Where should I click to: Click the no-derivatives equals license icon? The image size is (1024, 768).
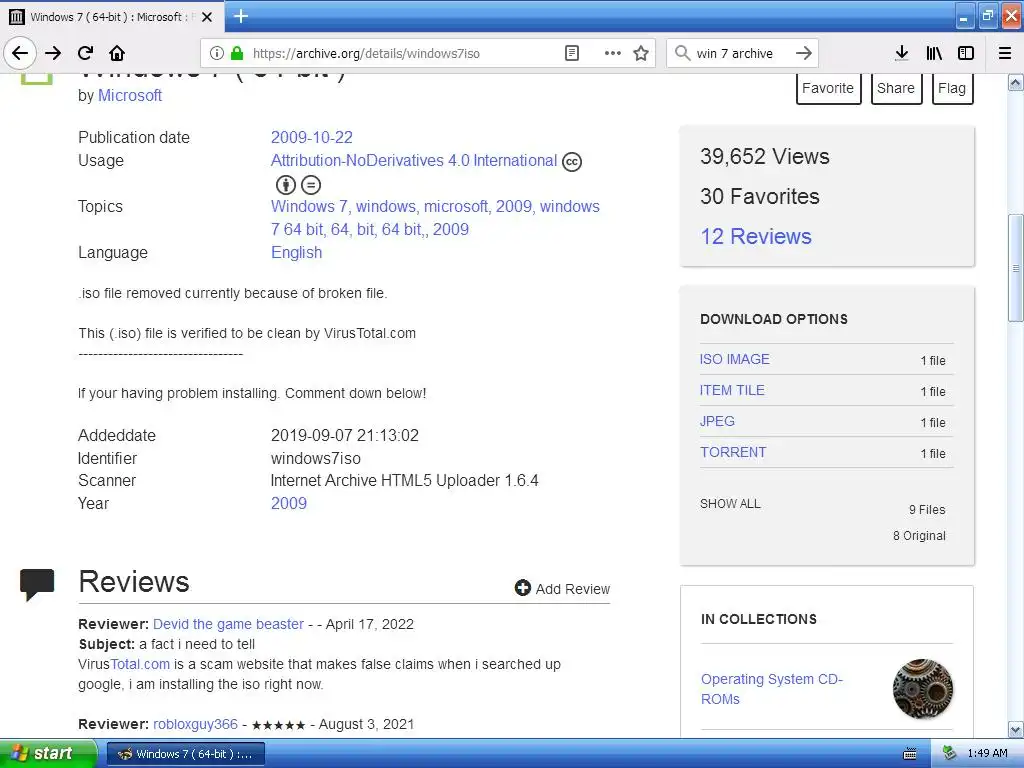pos(311,185)
